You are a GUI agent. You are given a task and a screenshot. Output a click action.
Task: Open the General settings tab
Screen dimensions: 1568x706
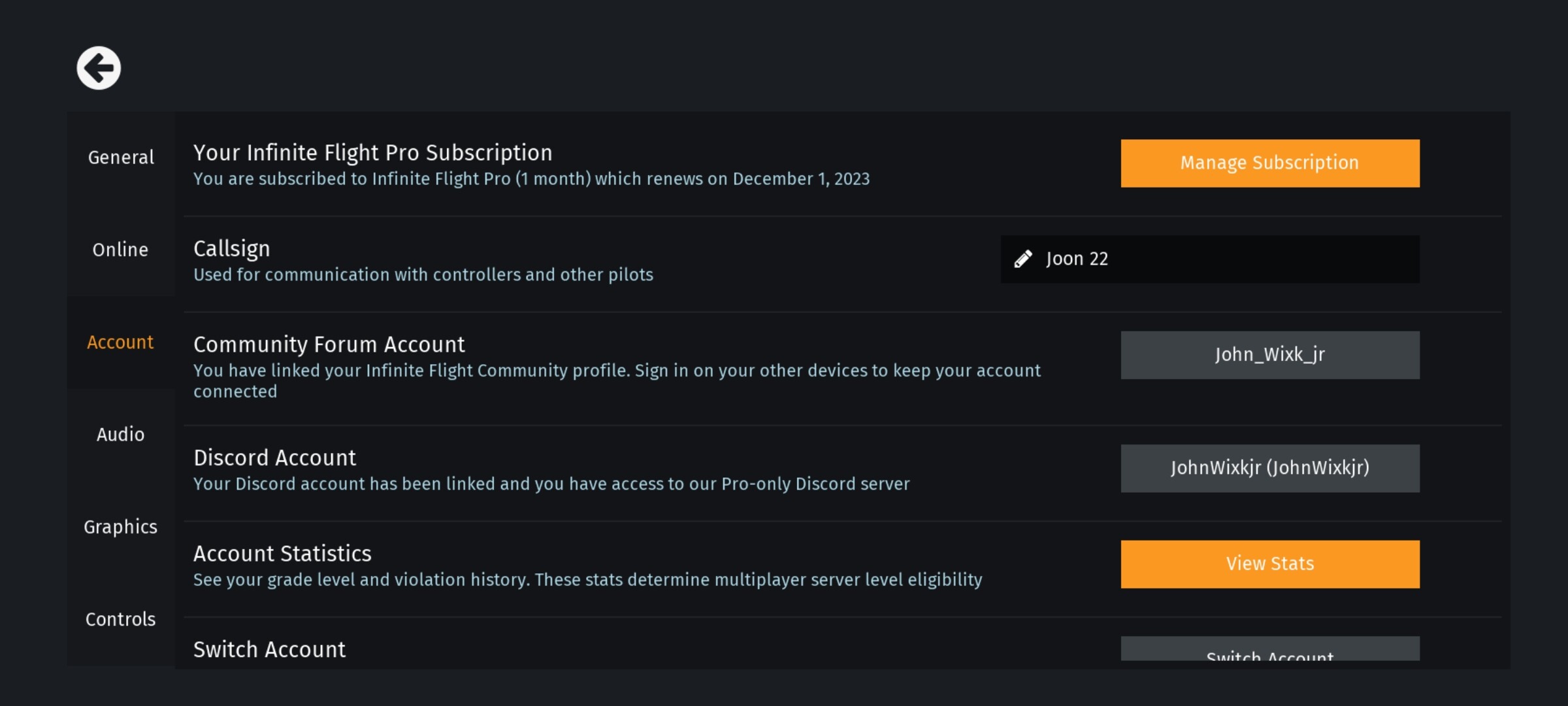pyautogui.click(x=121, y=158)
